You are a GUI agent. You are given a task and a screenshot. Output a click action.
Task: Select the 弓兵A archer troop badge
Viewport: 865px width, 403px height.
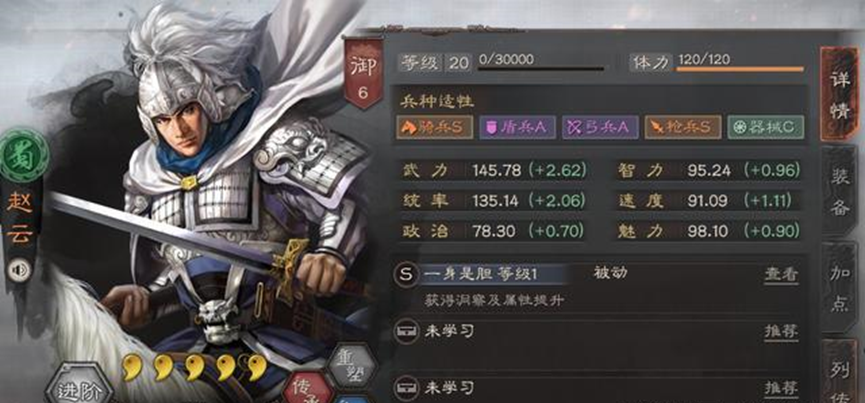click(600, 127)
